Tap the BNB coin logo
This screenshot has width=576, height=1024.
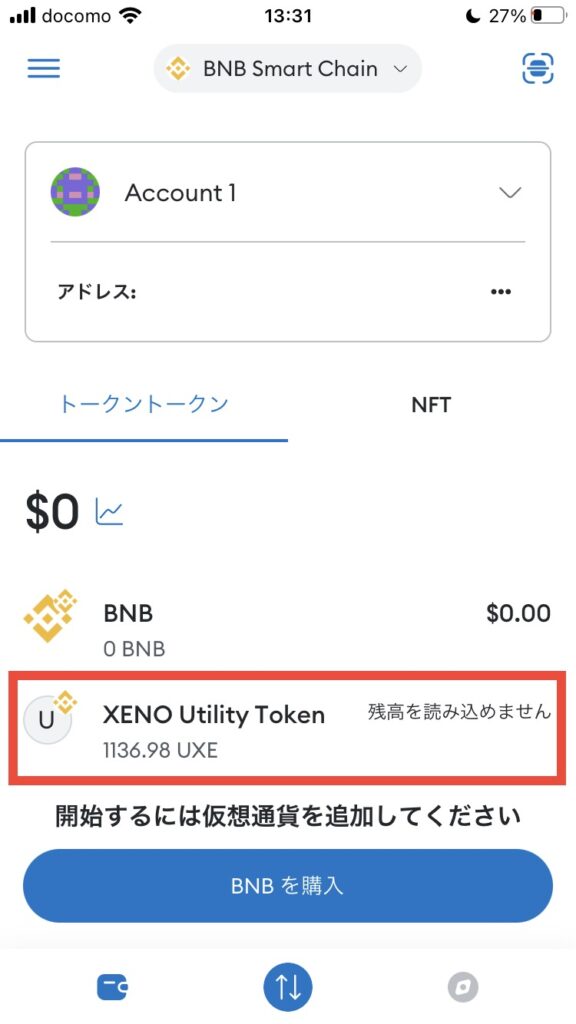pyautogui.click(x=50, y=615)
